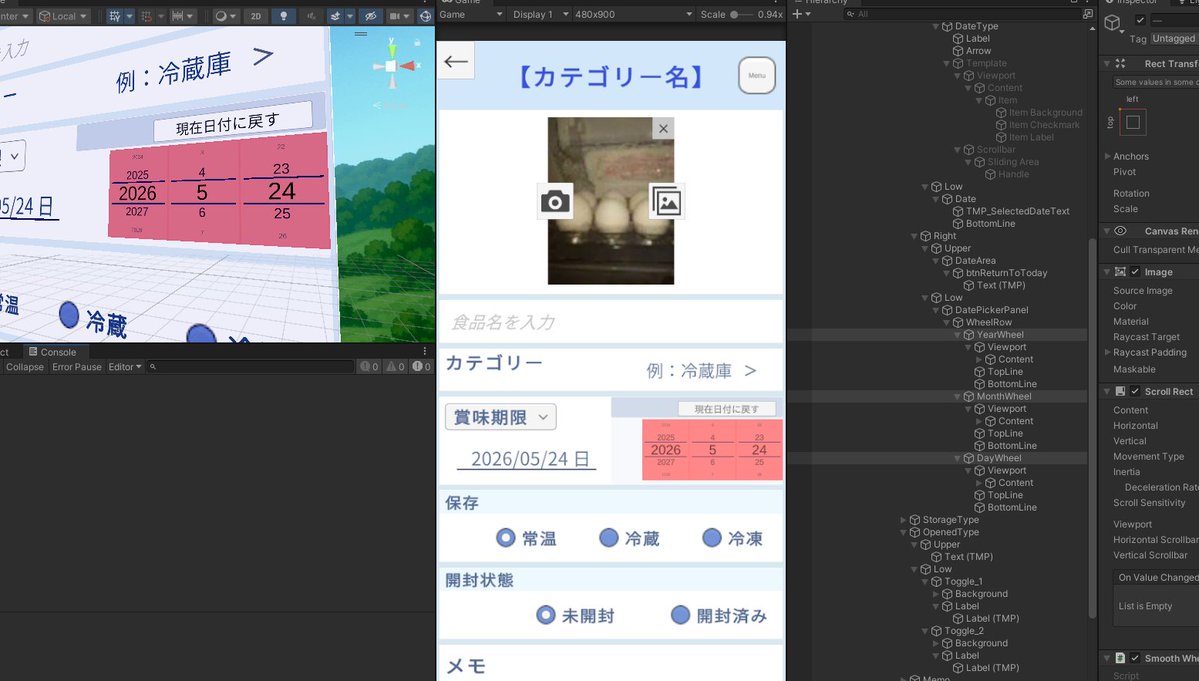This screenshot has height=681, width=1199.
Task: Open 賞味期限 dropdown in Game view
Action: (x=501, y=417)
